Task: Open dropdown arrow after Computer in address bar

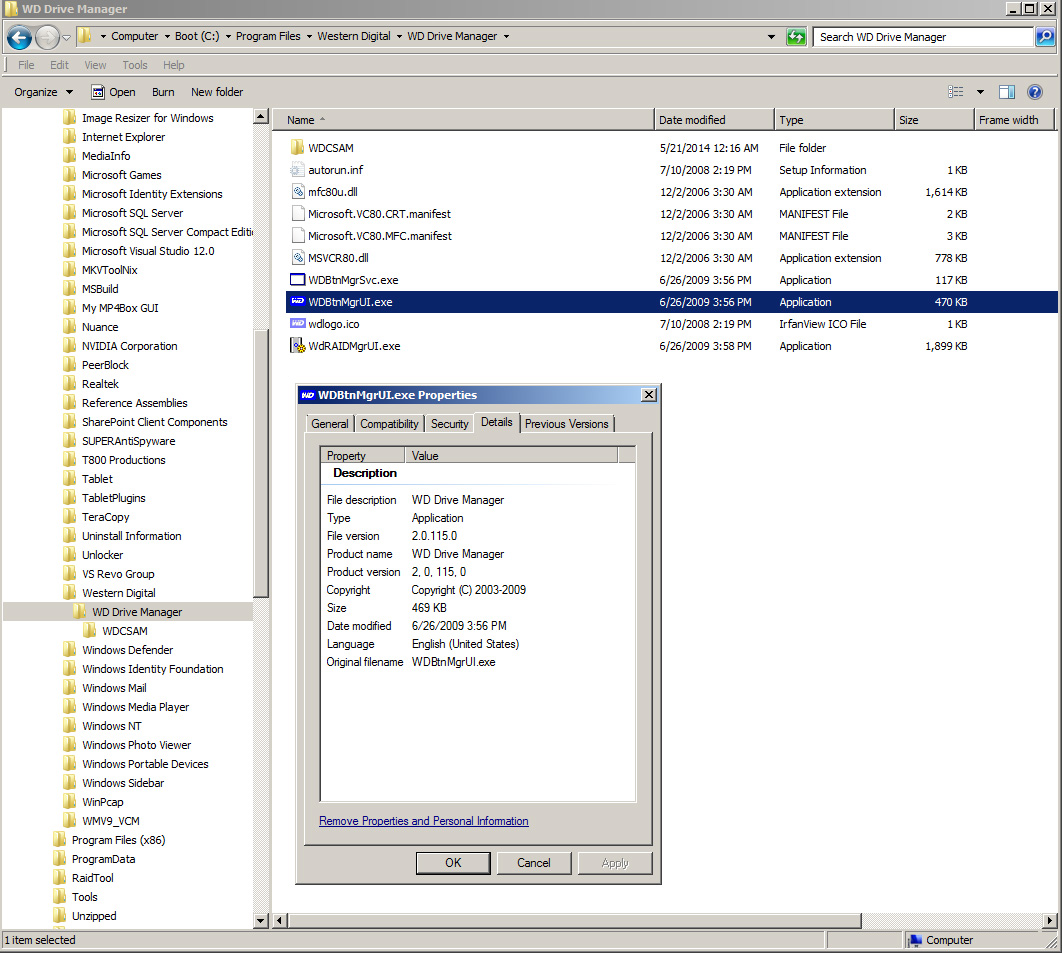Action: pyautogui.click(x=167, y=37)
